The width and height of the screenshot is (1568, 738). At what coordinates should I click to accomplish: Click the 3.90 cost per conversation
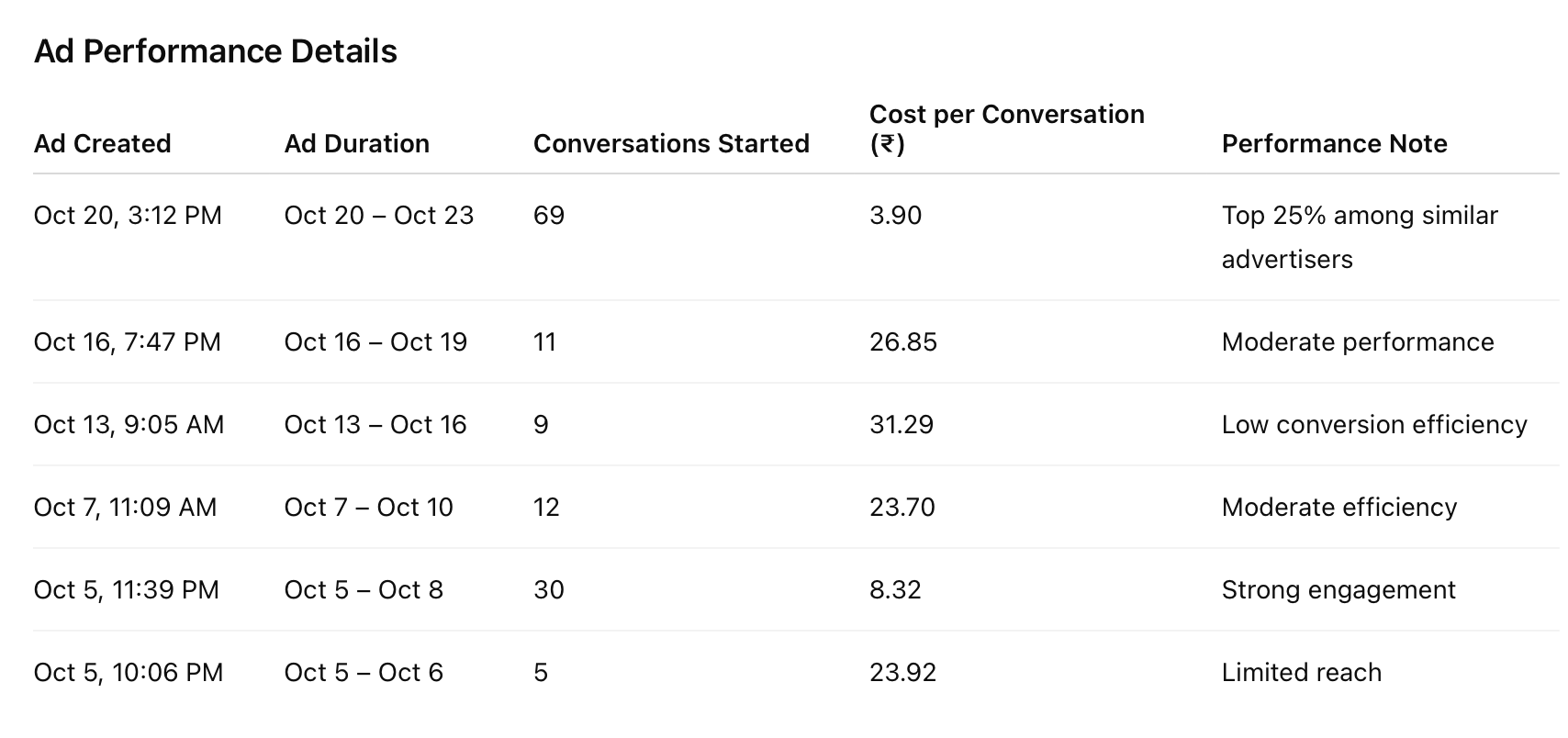[x=895, y=215]
